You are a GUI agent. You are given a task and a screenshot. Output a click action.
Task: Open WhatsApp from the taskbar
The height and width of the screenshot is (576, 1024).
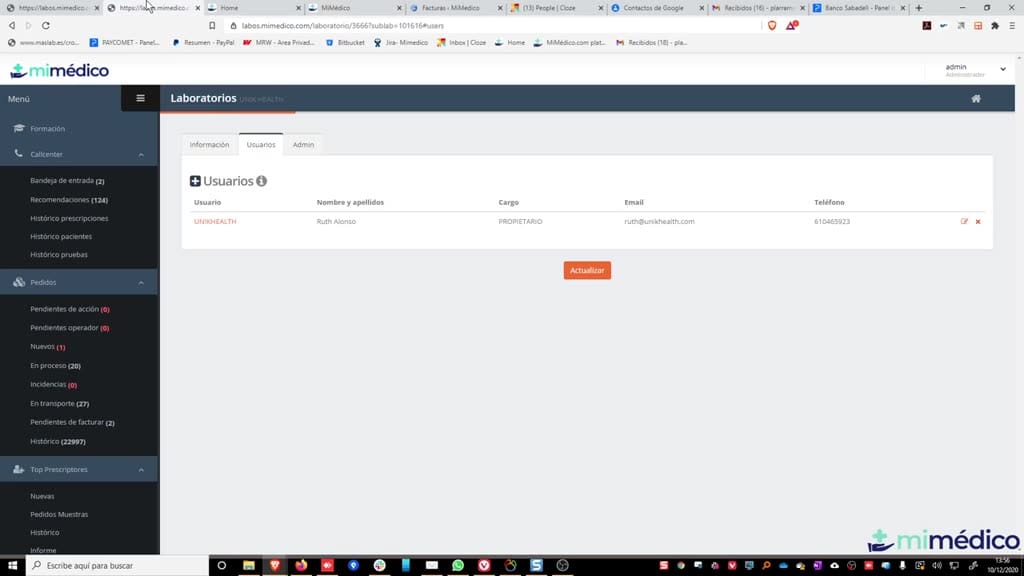458,566
